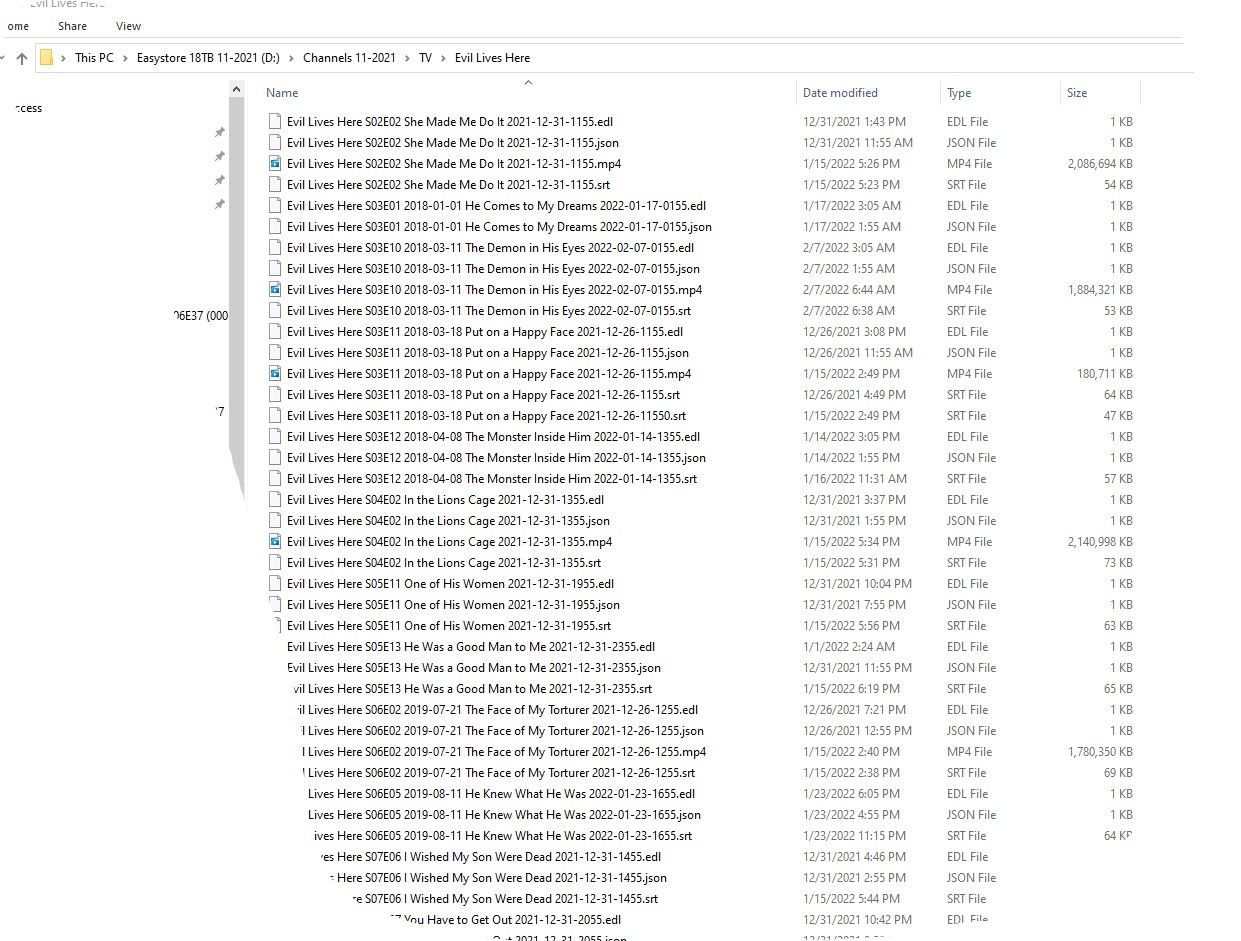Click video icon of S03E11 Put on a Happy Face .mp4
The height and width of the screenshot is (941, 1241).
275,373
